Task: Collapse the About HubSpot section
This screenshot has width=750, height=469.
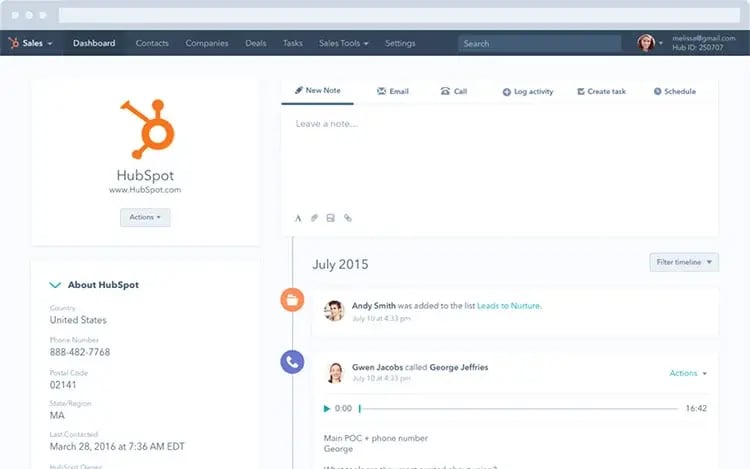Action: [55, 285]
